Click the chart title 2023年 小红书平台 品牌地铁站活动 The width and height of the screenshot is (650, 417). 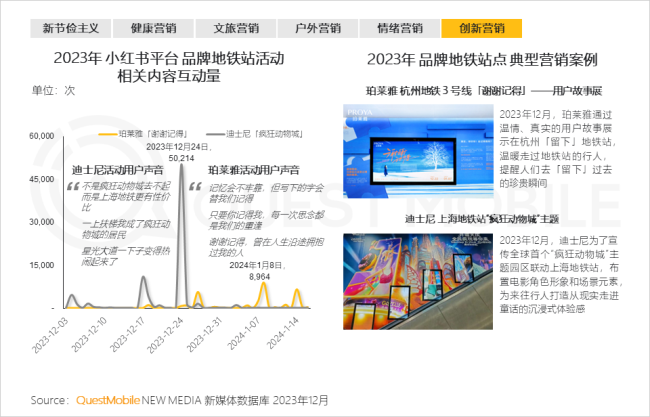tap(169, 58)
